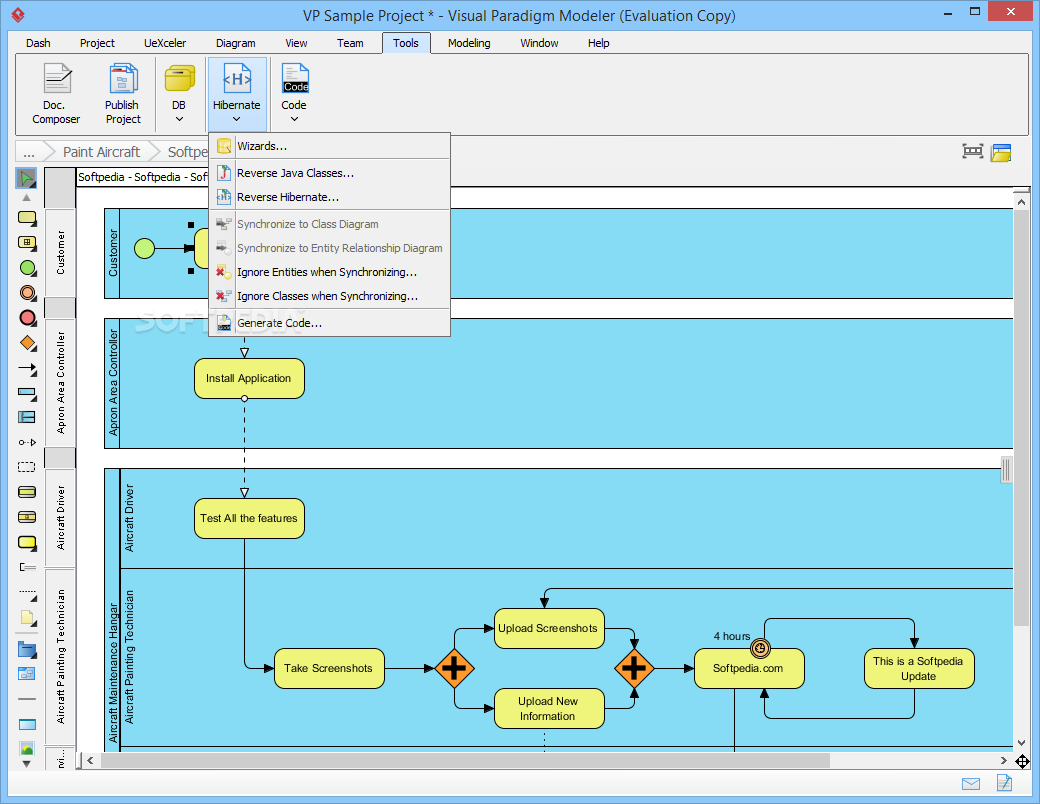Click the Switch Diagram folder icon
Screen dimensions: 1040x804
point(1001,152)
